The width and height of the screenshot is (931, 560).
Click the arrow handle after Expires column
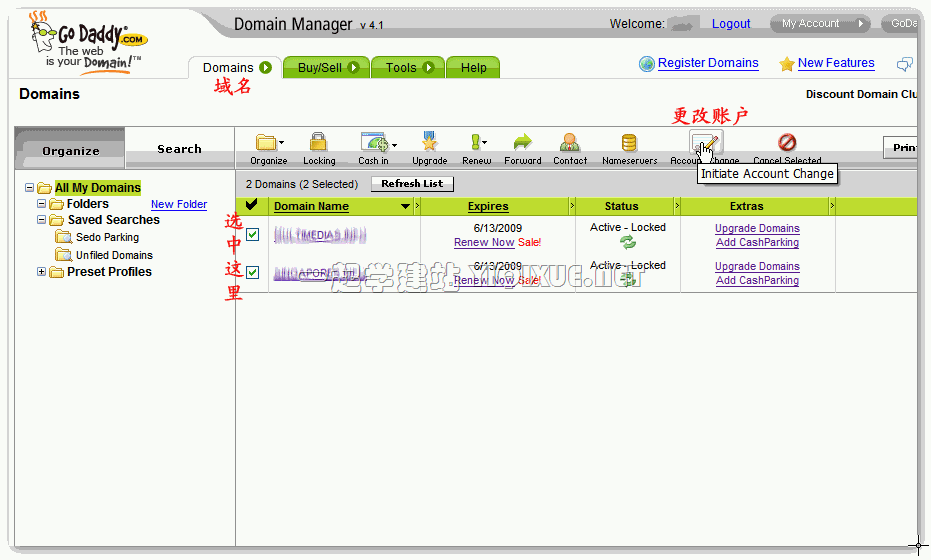click(x=572, y=206)
